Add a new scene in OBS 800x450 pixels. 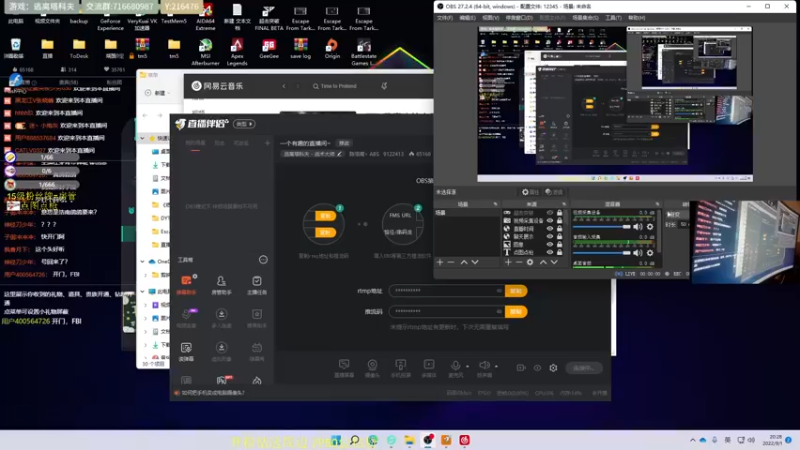point(440,262)
